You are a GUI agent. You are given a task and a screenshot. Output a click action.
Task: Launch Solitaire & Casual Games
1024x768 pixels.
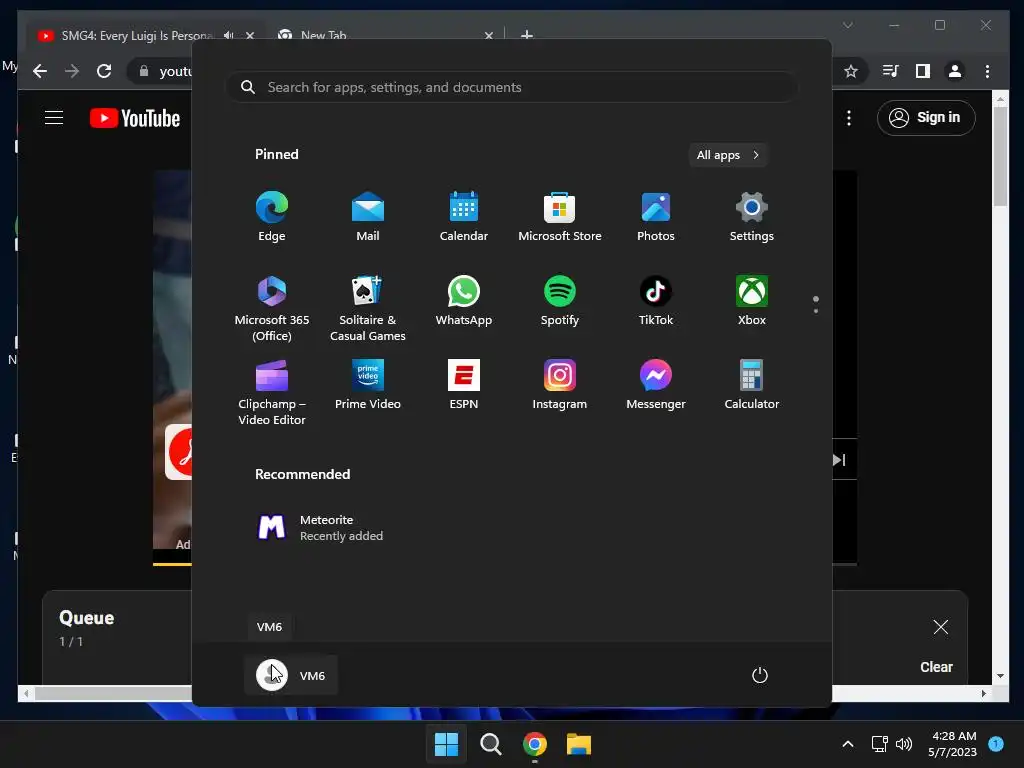368,308
